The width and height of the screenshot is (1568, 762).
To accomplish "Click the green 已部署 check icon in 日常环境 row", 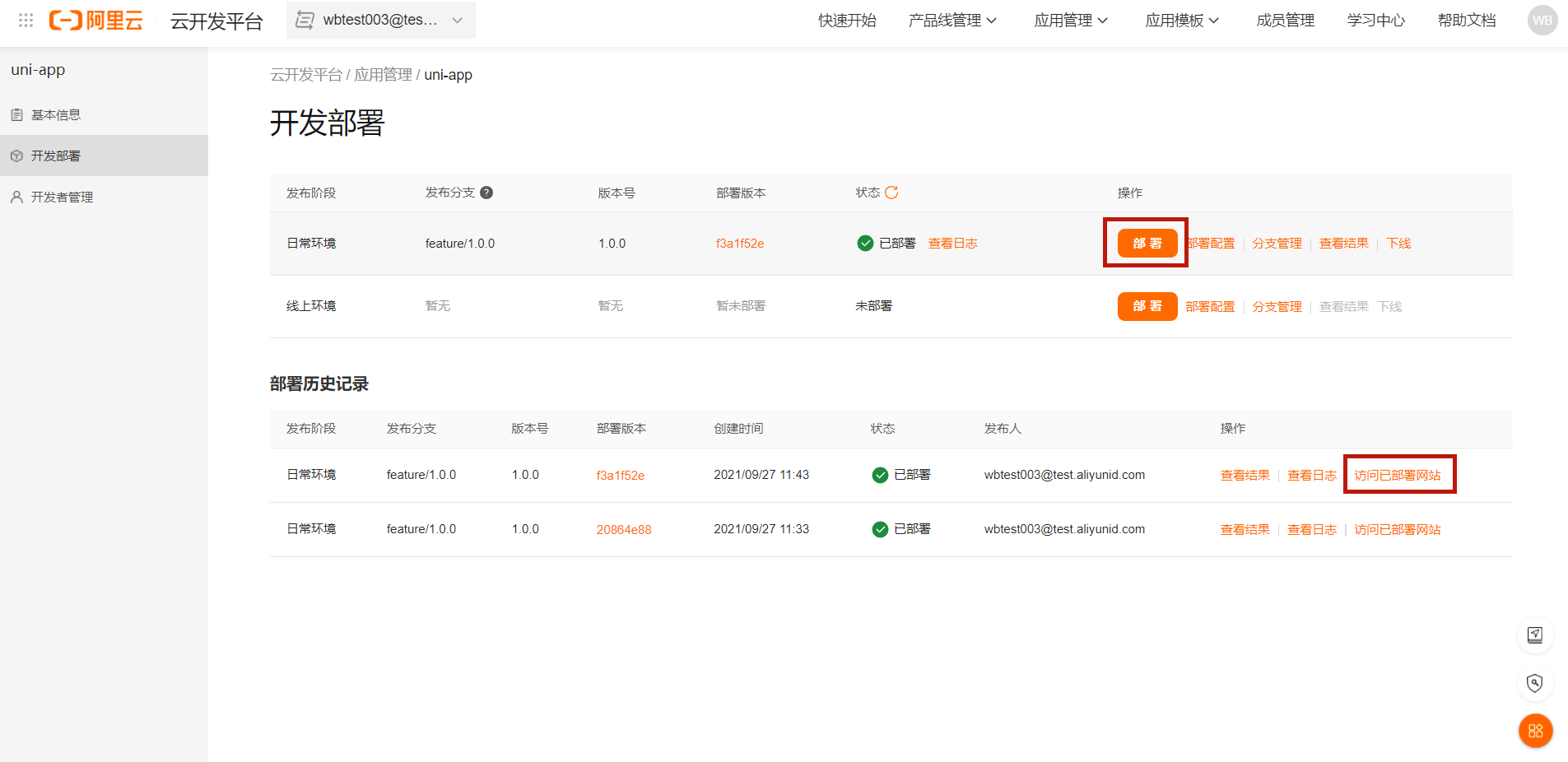I will tap(865, 243).
